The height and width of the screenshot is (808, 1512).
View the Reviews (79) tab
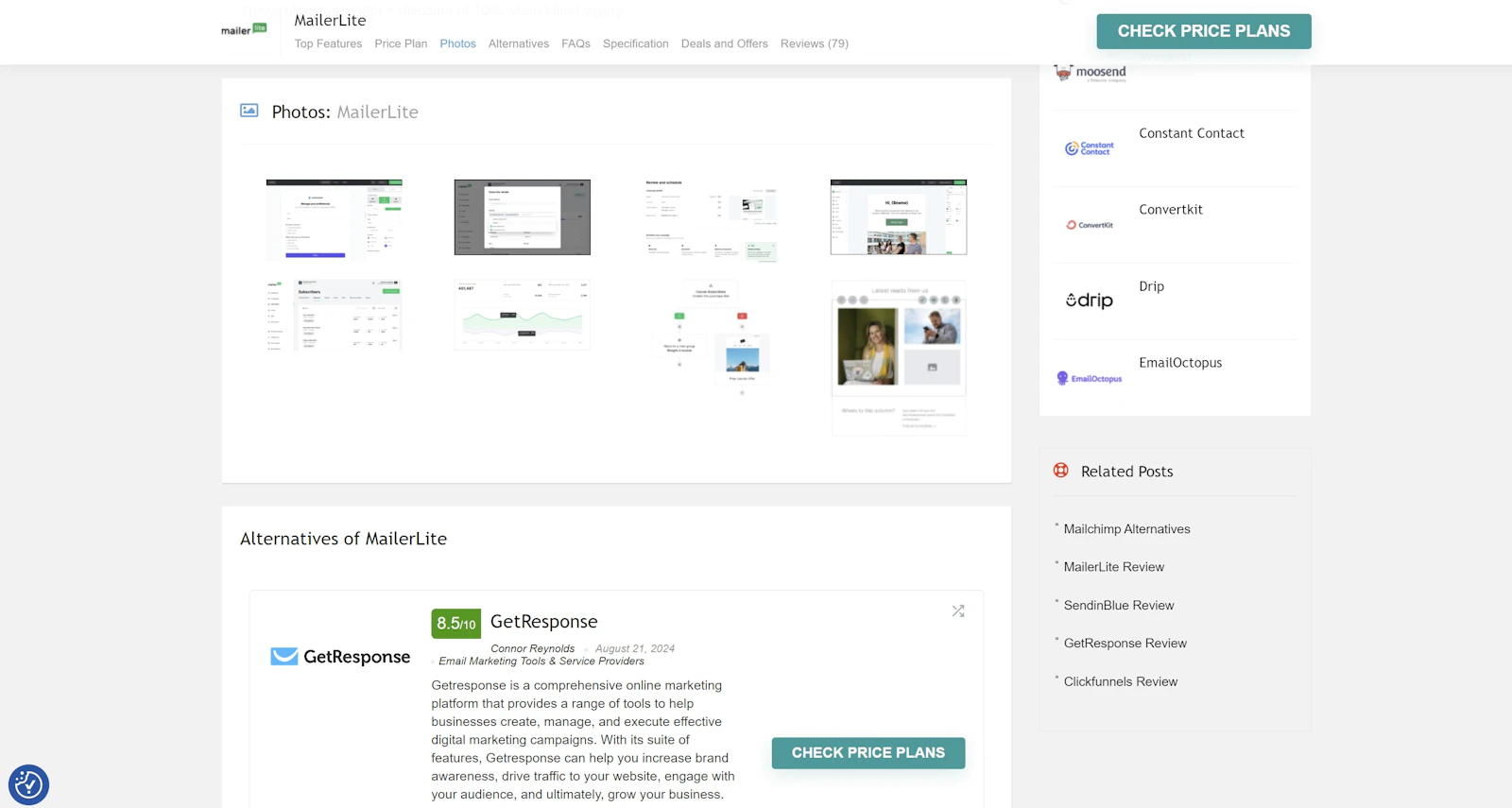point(815,43)
